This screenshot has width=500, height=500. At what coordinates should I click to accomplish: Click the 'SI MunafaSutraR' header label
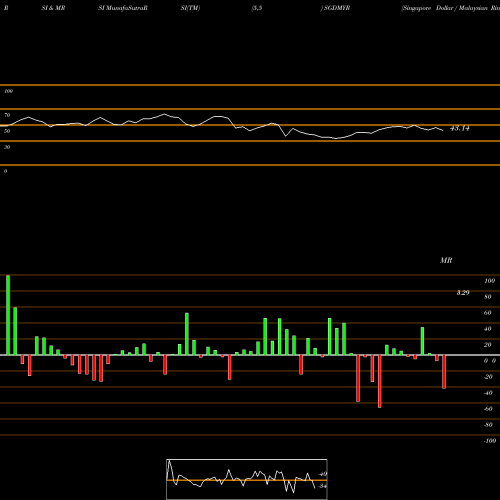tap(123, 8)
